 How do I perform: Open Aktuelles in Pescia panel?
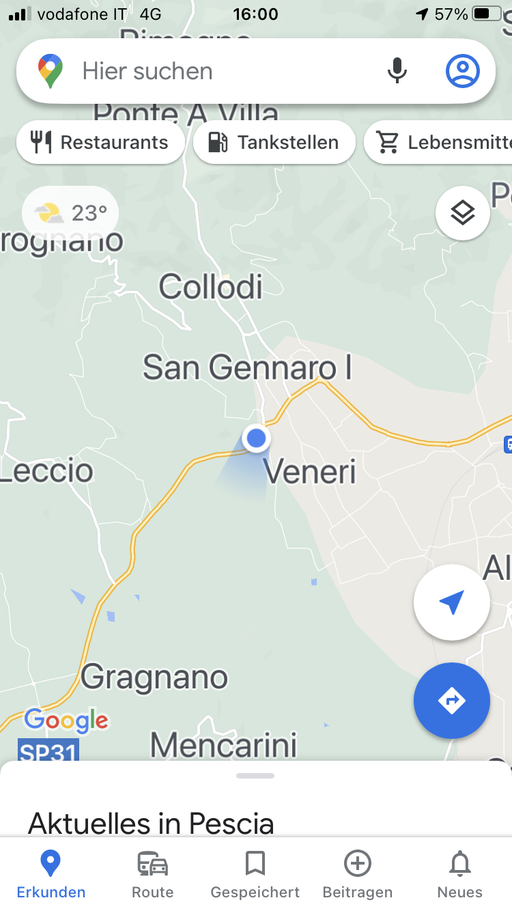click(151, 823)
